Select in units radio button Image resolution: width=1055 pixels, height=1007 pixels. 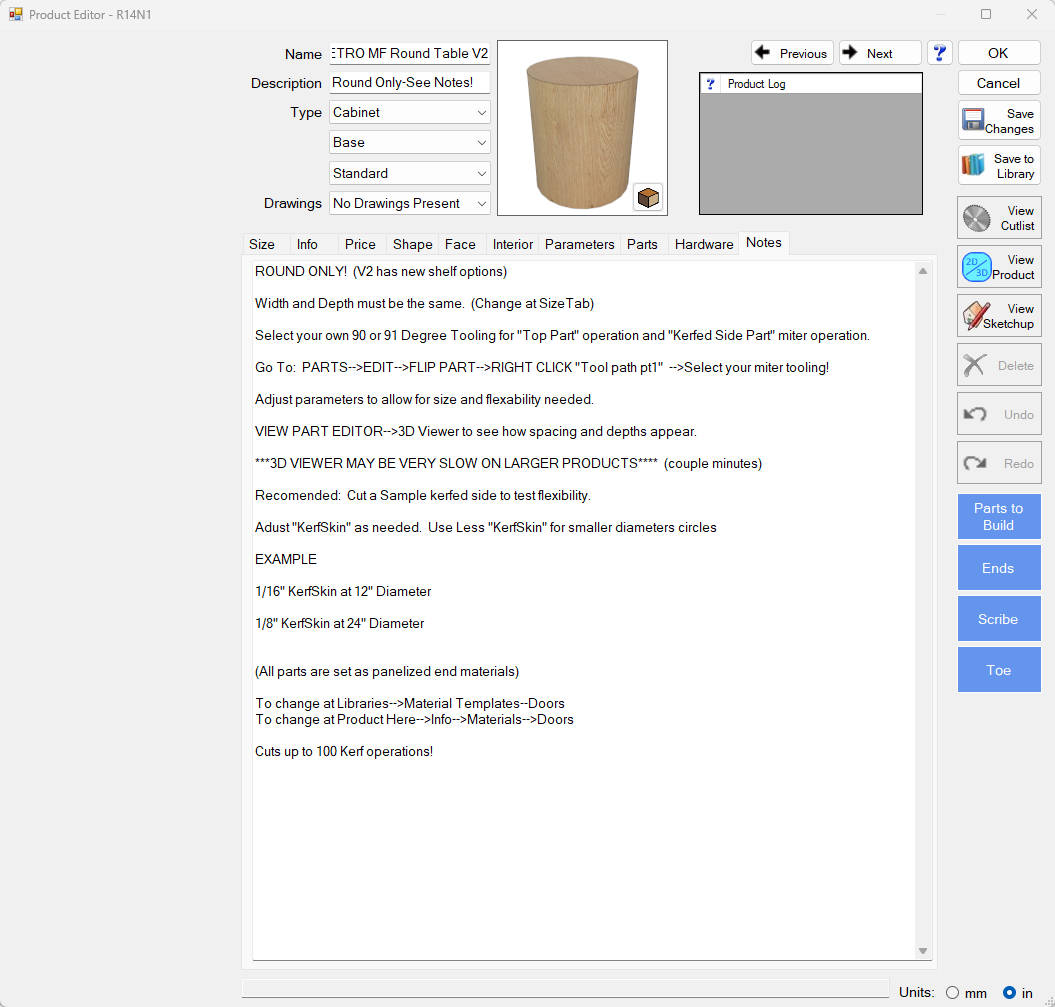coord(1009,993)
